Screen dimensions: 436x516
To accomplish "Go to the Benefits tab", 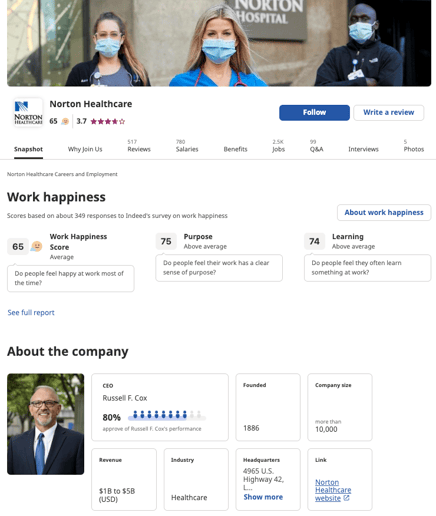I will 235,149.
